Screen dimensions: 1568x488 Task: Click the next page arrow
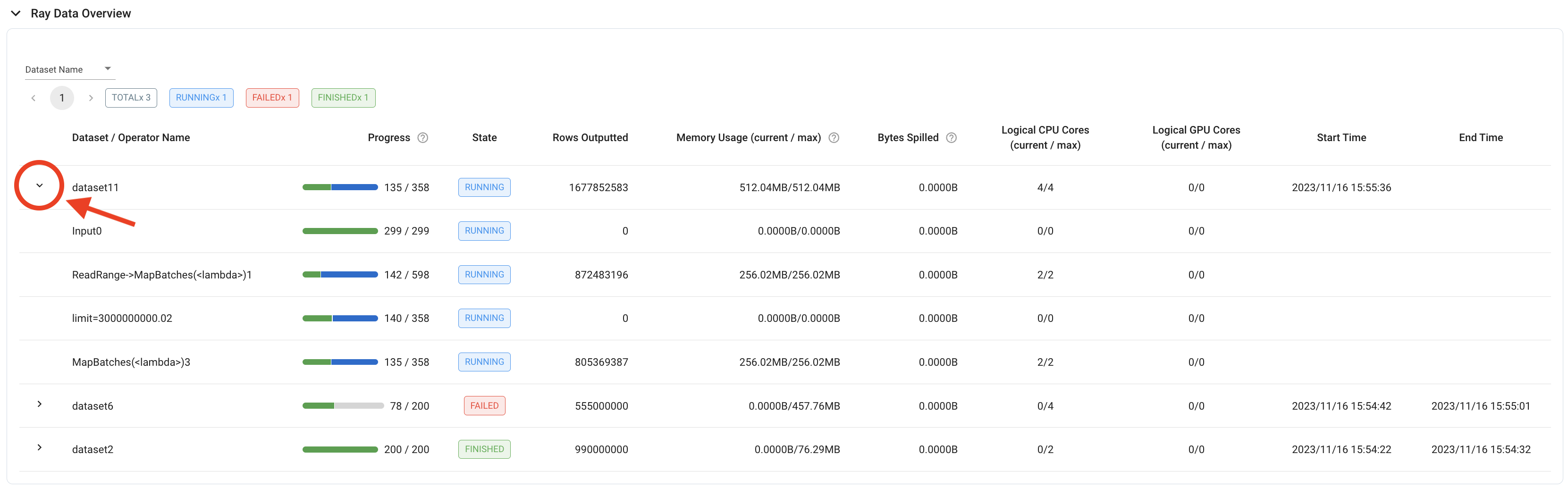[91, 97]
